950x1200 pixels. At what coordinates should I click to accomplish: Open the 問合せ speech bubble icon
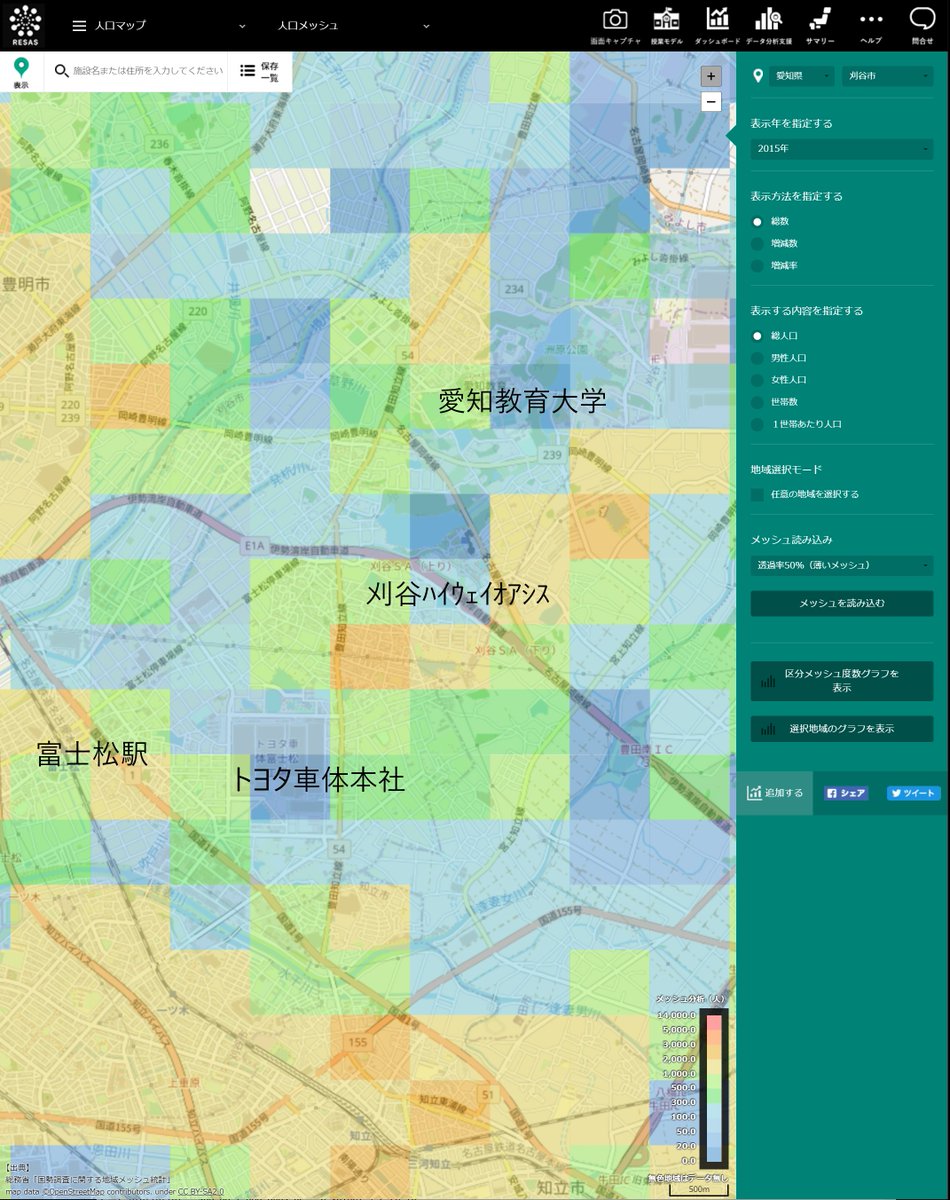(x=922, y=19)
